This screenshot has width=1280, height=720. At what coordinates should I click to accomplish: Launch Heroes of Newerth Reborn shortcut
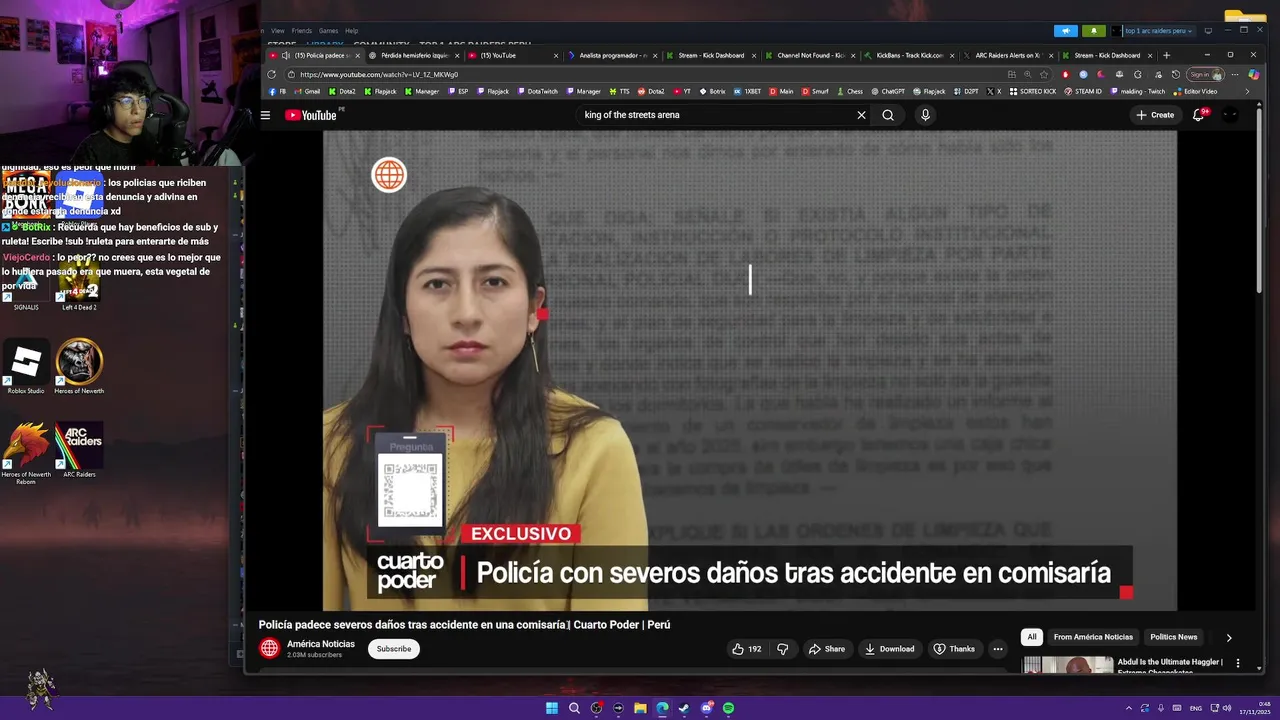click(x=26, y=453)
